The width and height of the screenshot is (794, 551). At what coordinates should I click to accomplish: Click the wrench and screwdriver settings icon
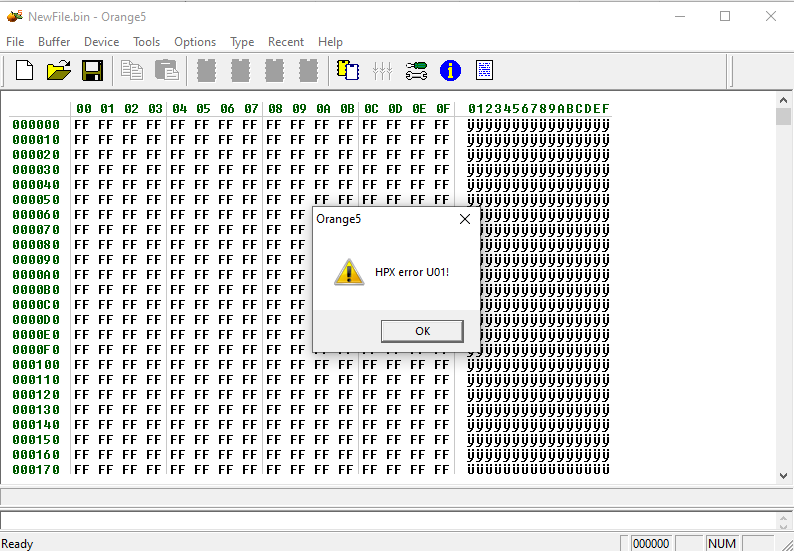click(x=416, y=70)
